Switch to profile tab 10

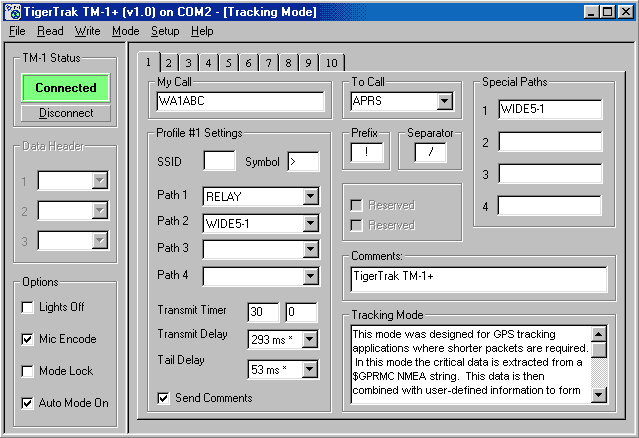tap(331, 63)
